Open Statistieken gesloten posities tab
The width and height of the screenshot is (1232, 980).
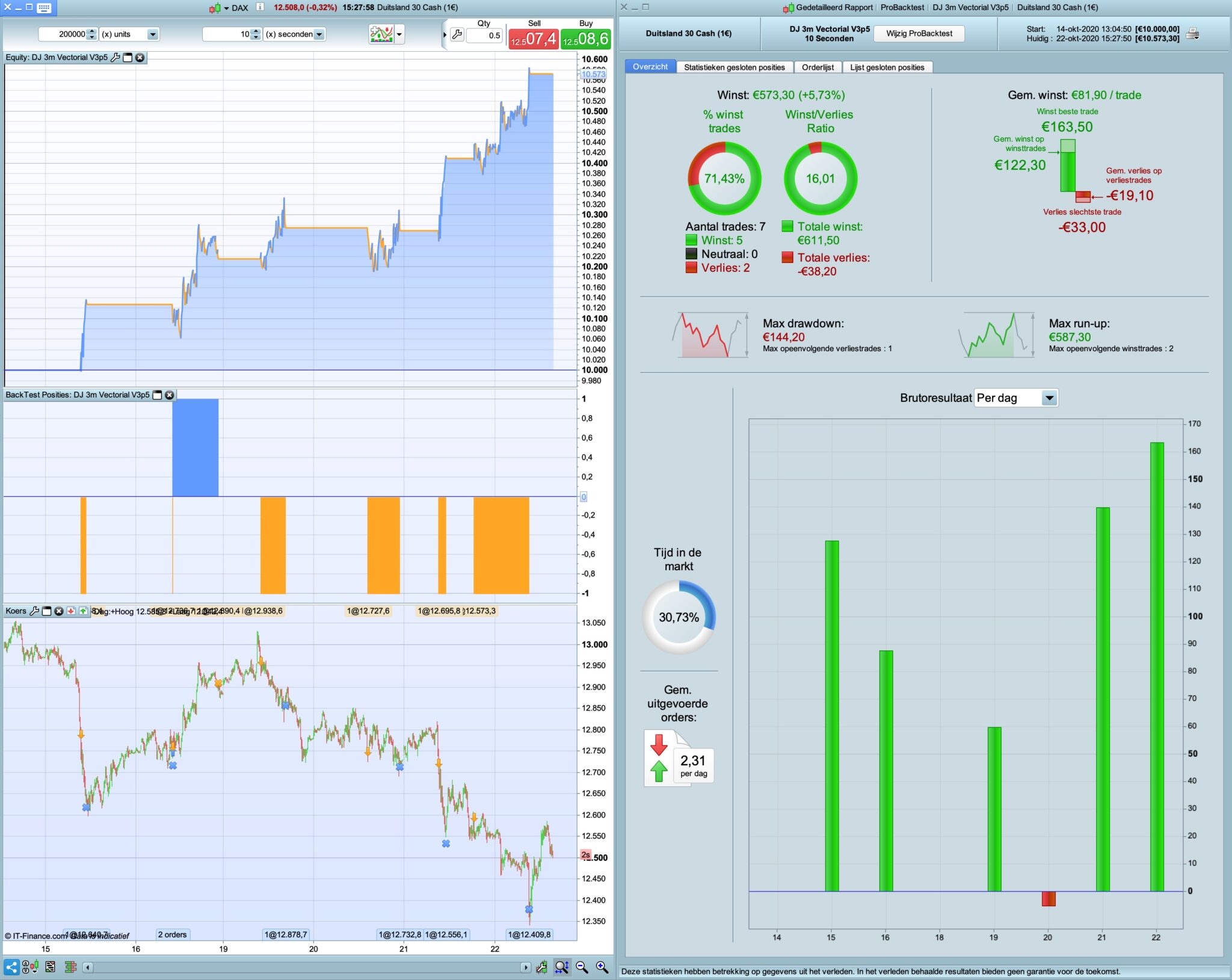click(x=734, y=67)
